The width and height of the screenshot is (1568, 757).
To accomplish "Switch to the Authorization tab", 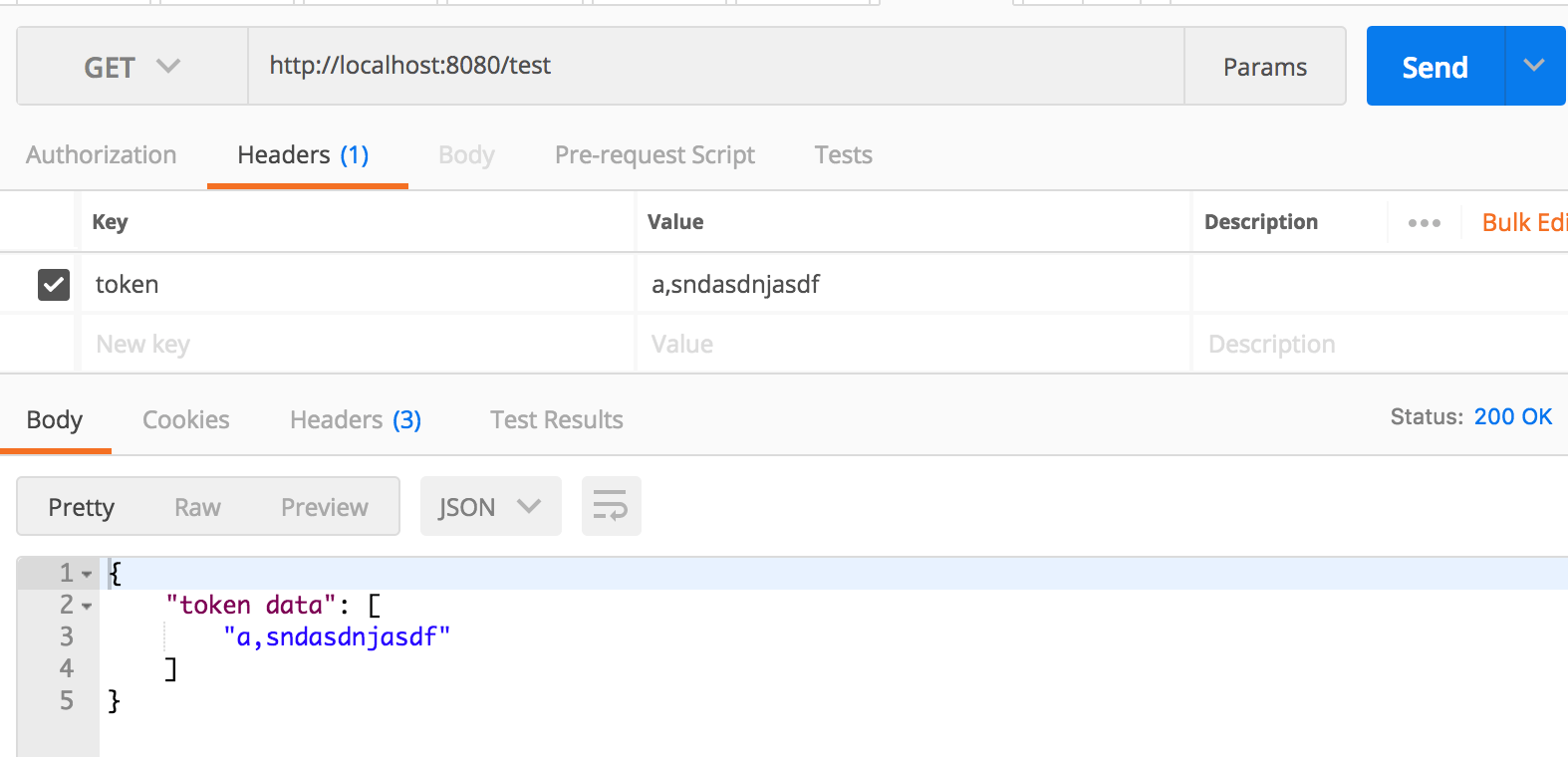I will point(101,154).
